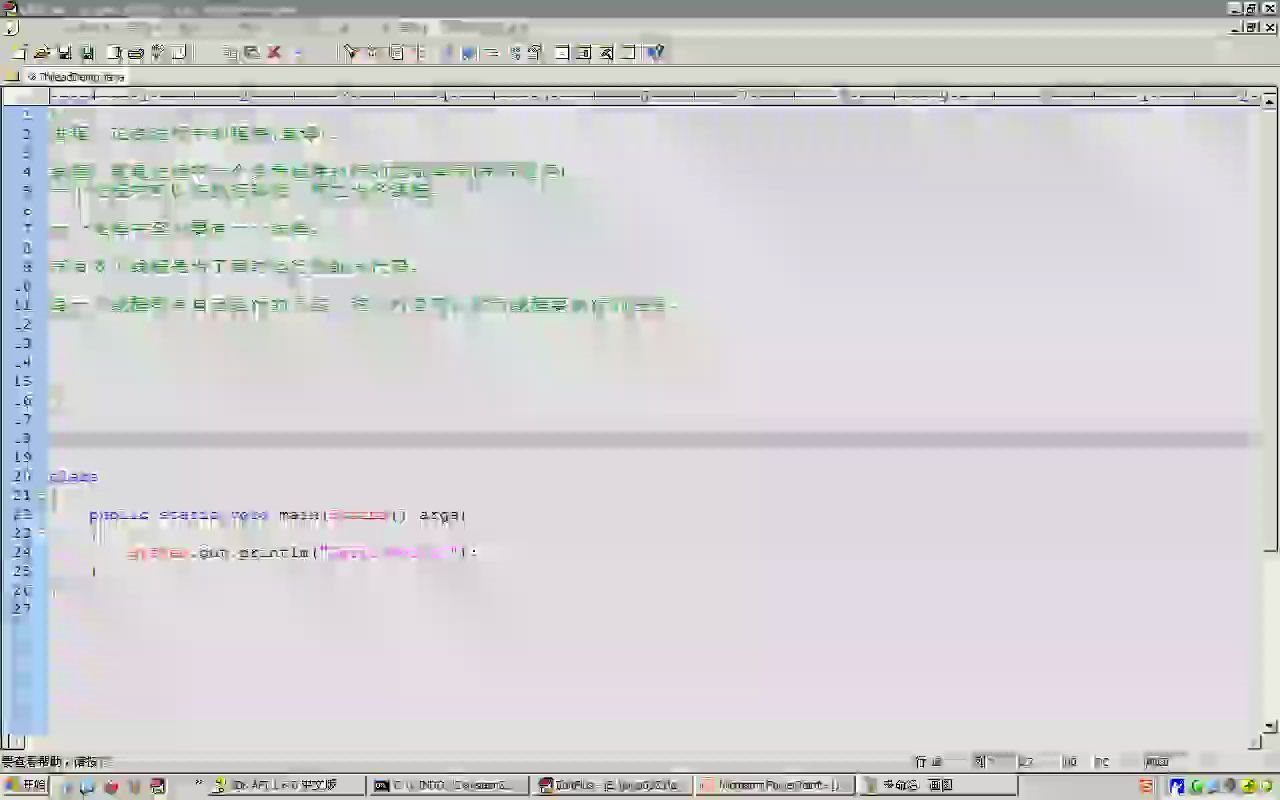Image resolution: width=1280 pixels, height=800 pixels.
Task: Click the vertical scrollbar up arrow
Action: coord(1270,101)
